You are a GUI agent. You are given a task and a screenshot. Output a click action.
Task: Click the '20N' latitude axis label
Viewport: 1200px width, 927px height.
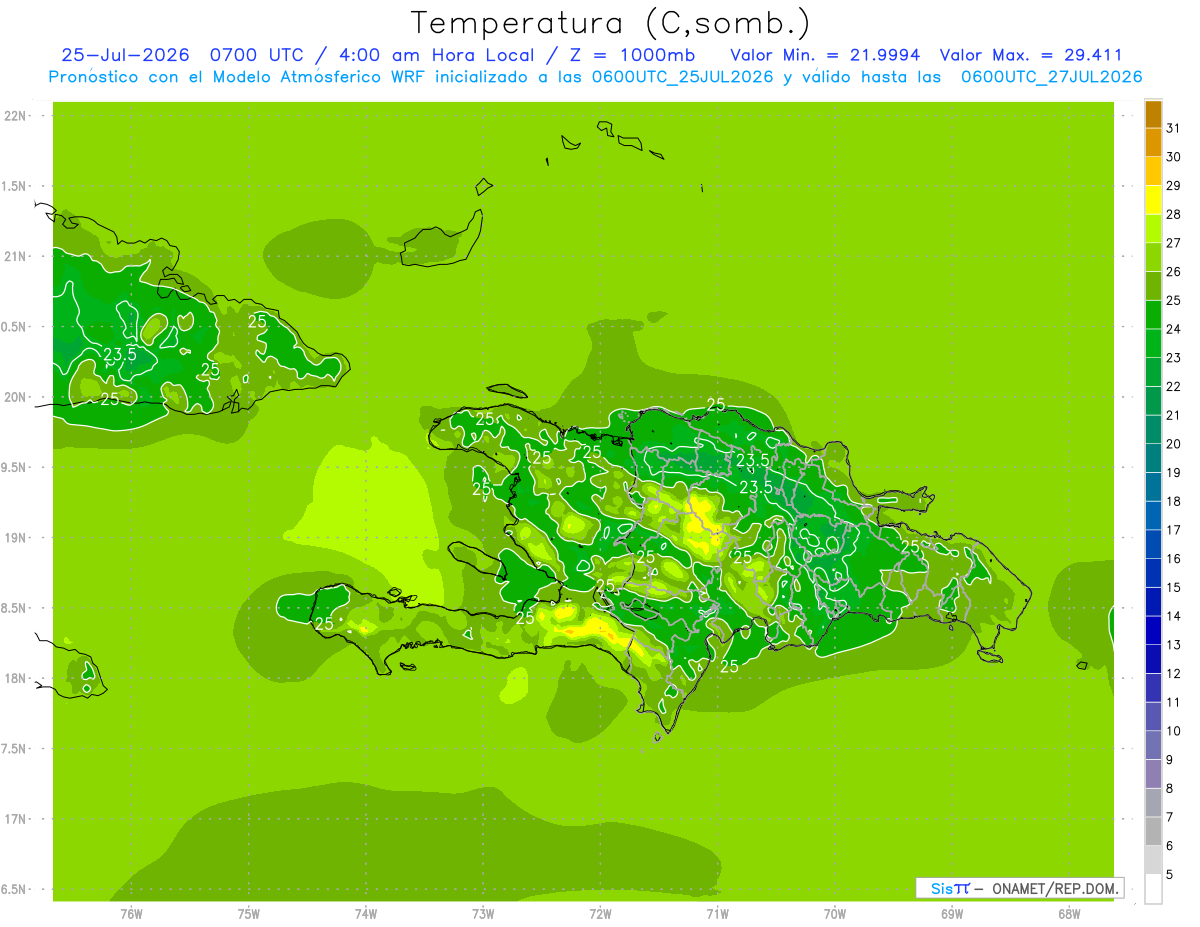pyautogui.click(x=14, y=397)
